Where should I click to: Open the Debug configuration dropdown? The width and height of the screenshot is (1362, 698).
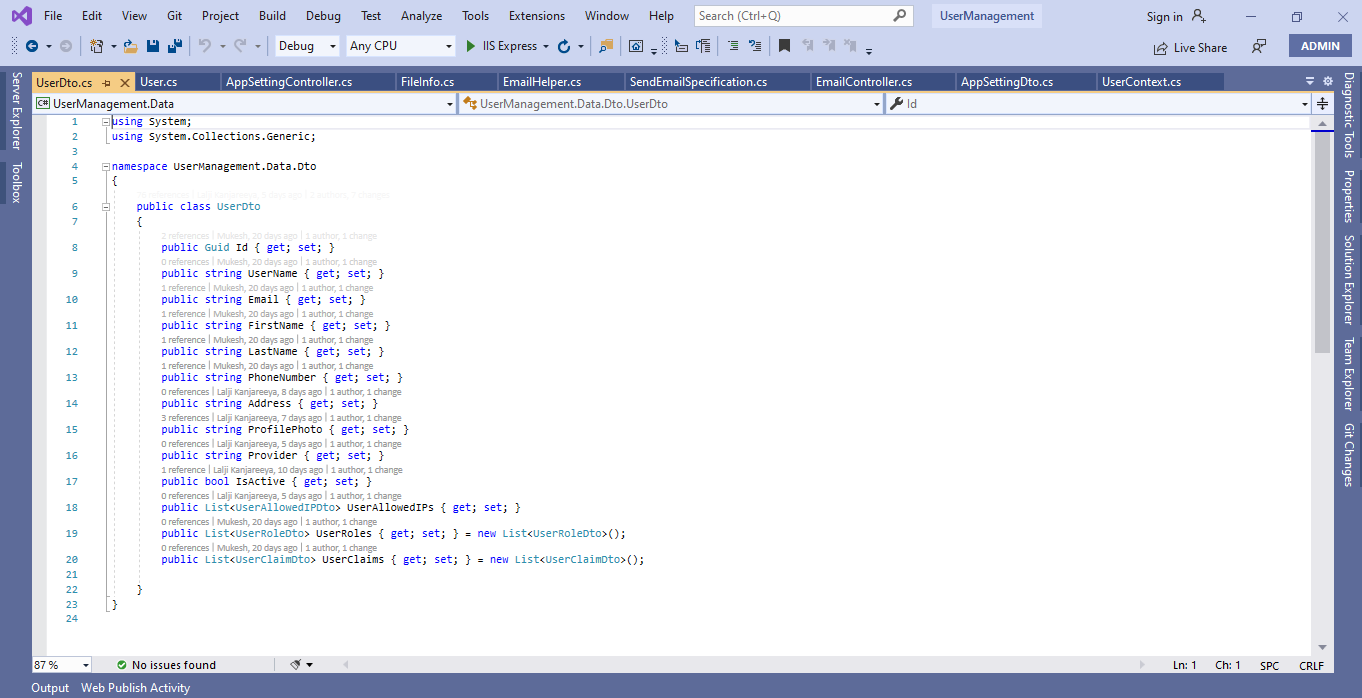pos(307,46)
